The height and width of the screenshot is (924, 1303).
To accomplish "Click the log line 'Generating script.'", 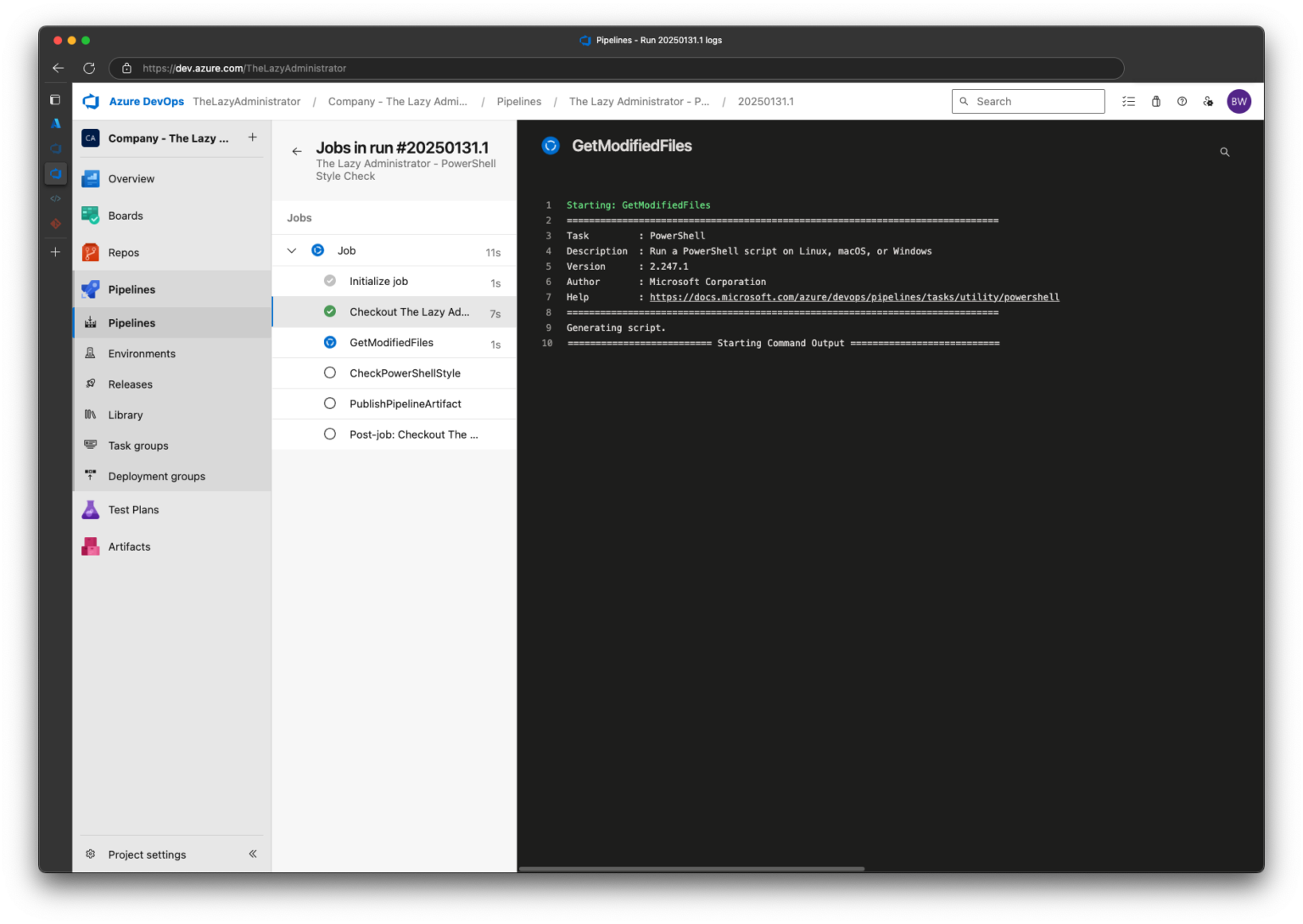I will (616, 328).
